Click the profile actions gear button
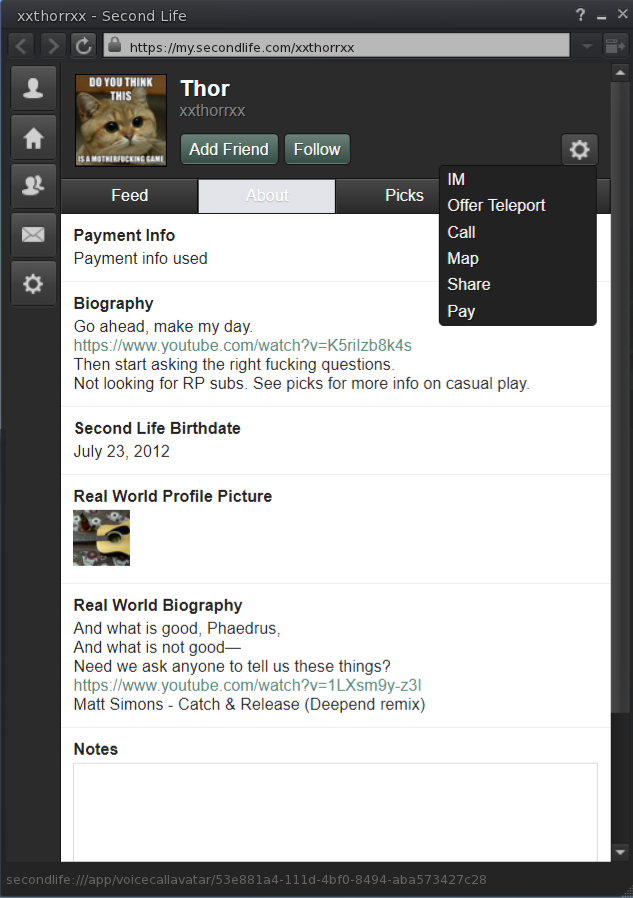The width and height of the screenshot is (633, 898). pyautogui.click(x=579, y=149)
